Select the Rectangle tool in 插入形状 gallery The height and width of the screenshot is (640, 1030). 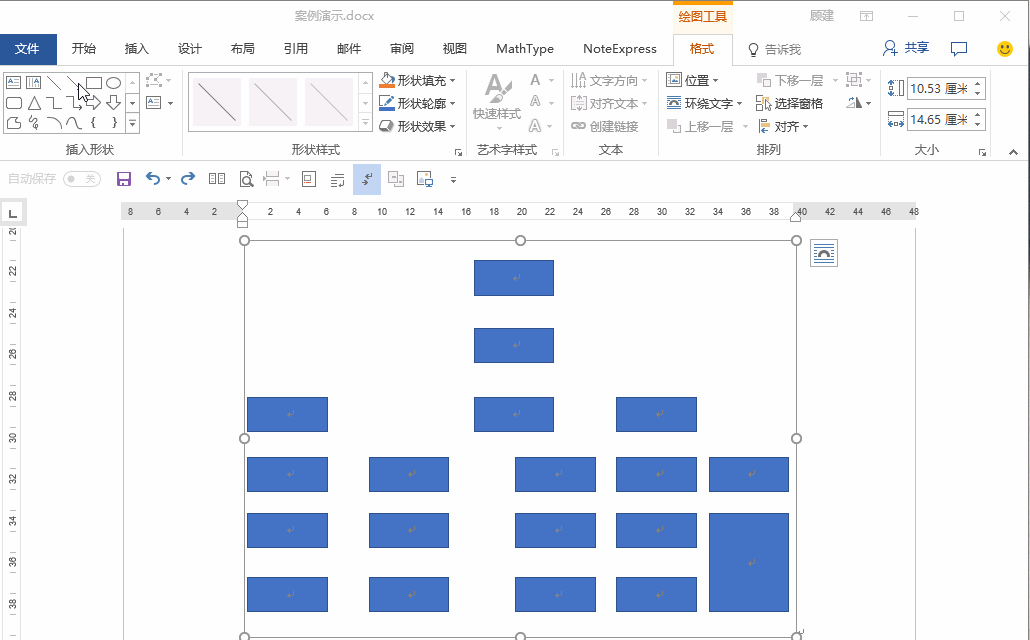click(94, 82)
